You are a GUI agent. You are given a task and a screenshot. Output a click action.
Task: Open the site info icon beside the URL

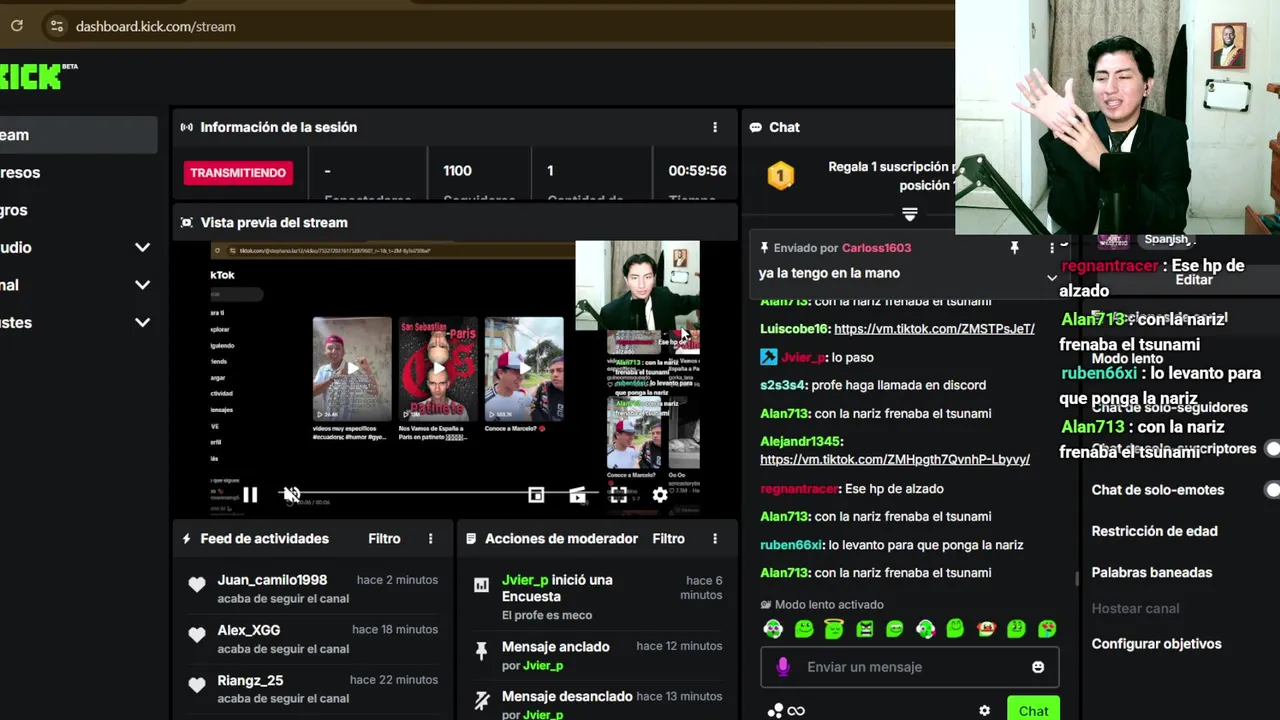(56, 26)
